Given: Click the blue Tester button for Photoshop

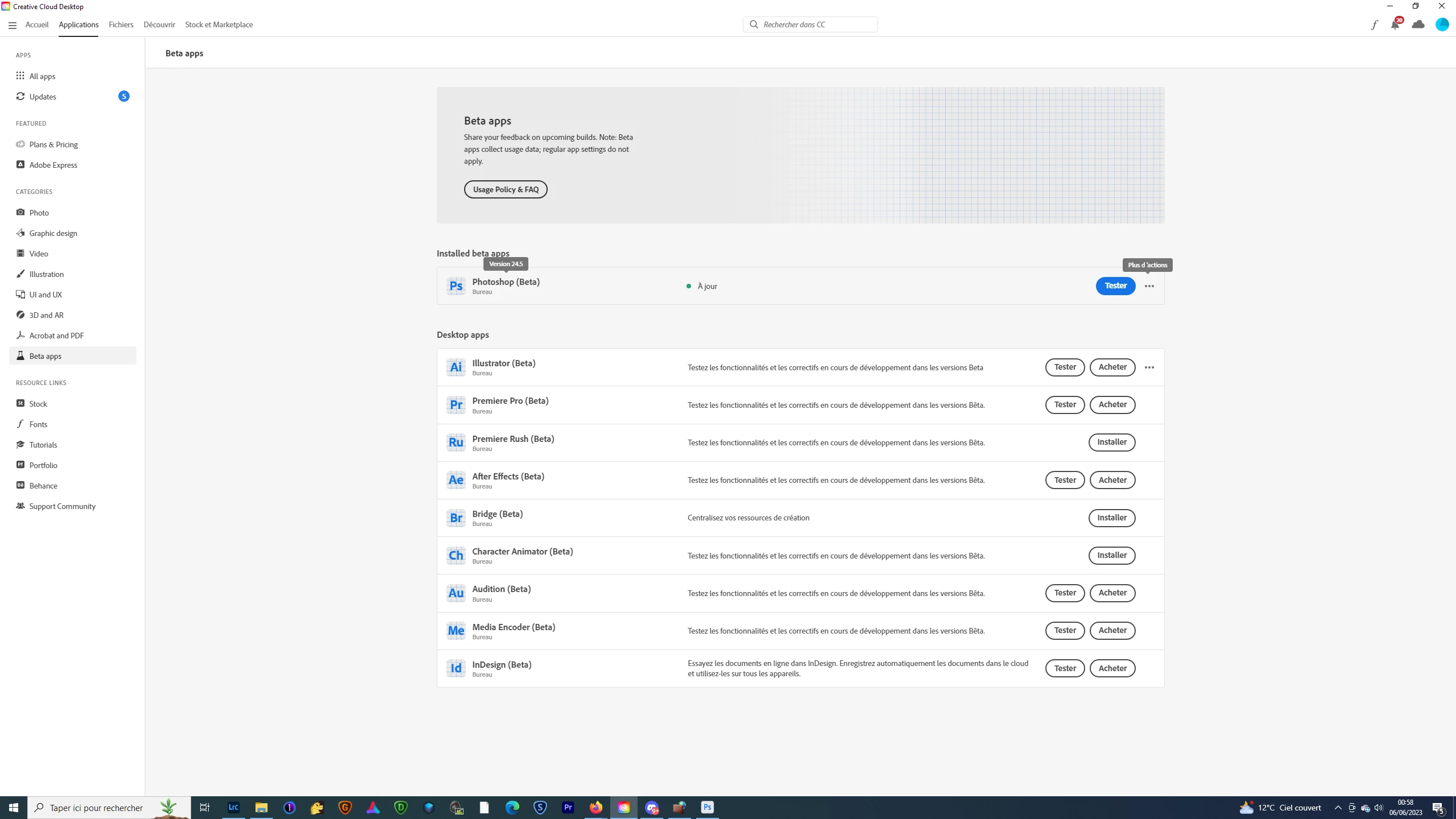Looking at the screenshot, I should [1115, 286].
